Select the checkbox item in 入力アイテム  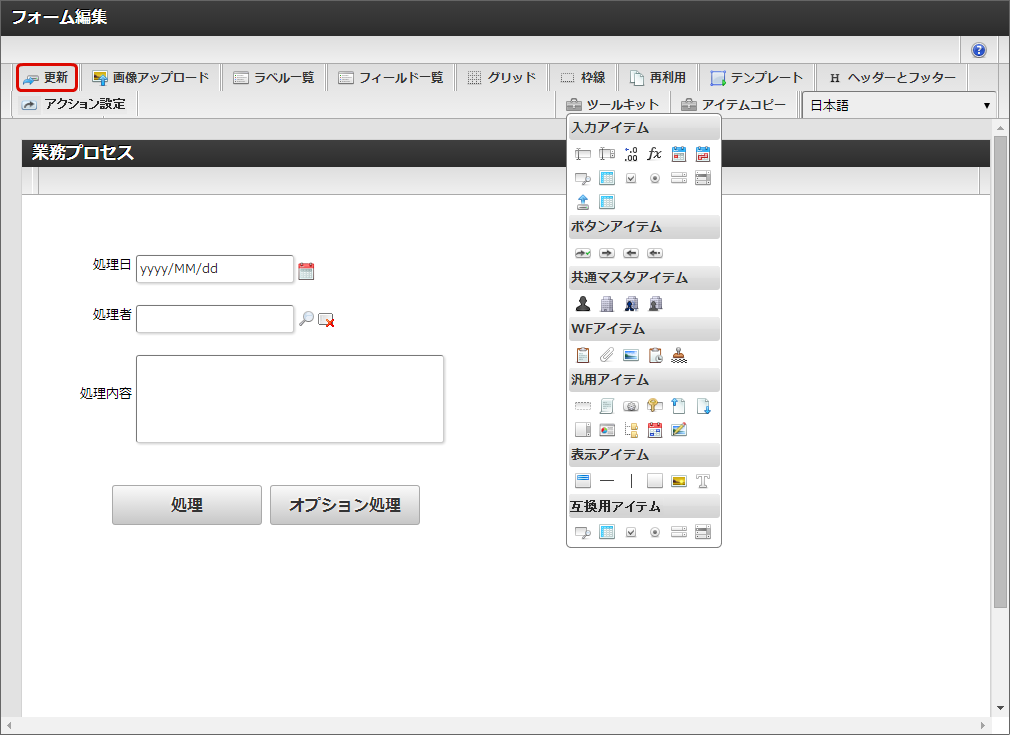[631, 178]
